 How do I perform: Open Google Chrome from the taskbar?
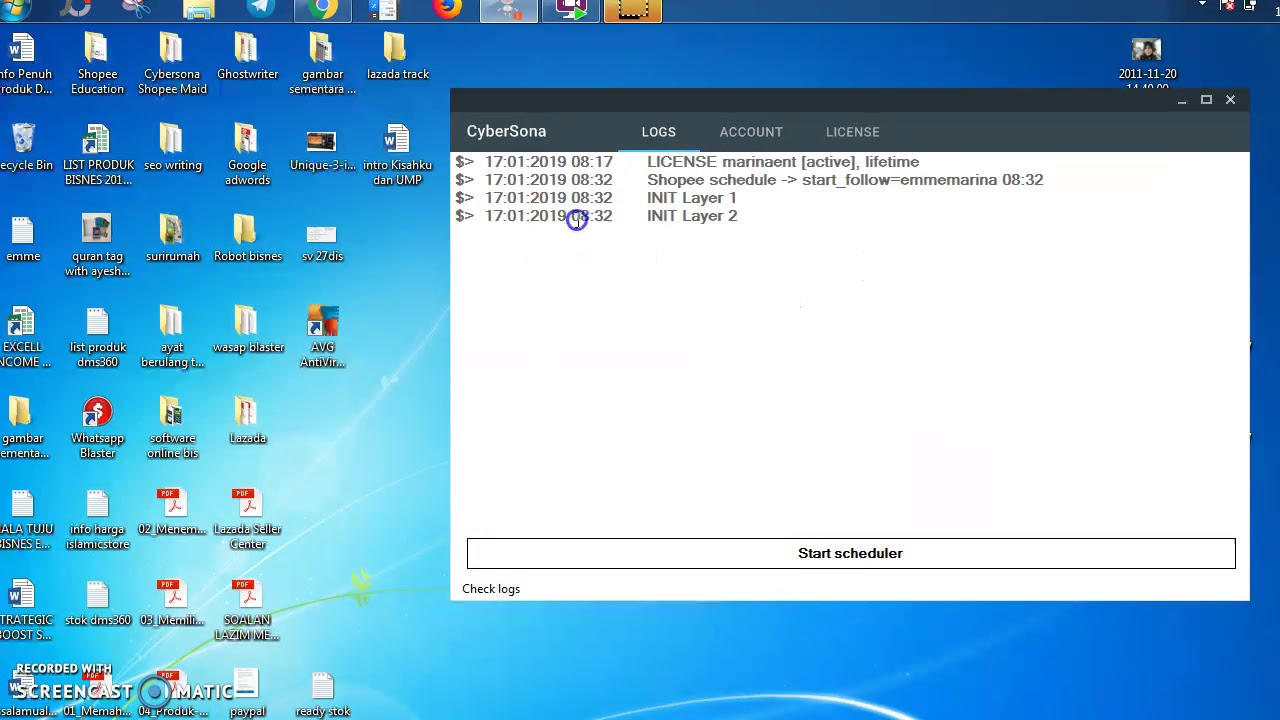click(322, 10)
